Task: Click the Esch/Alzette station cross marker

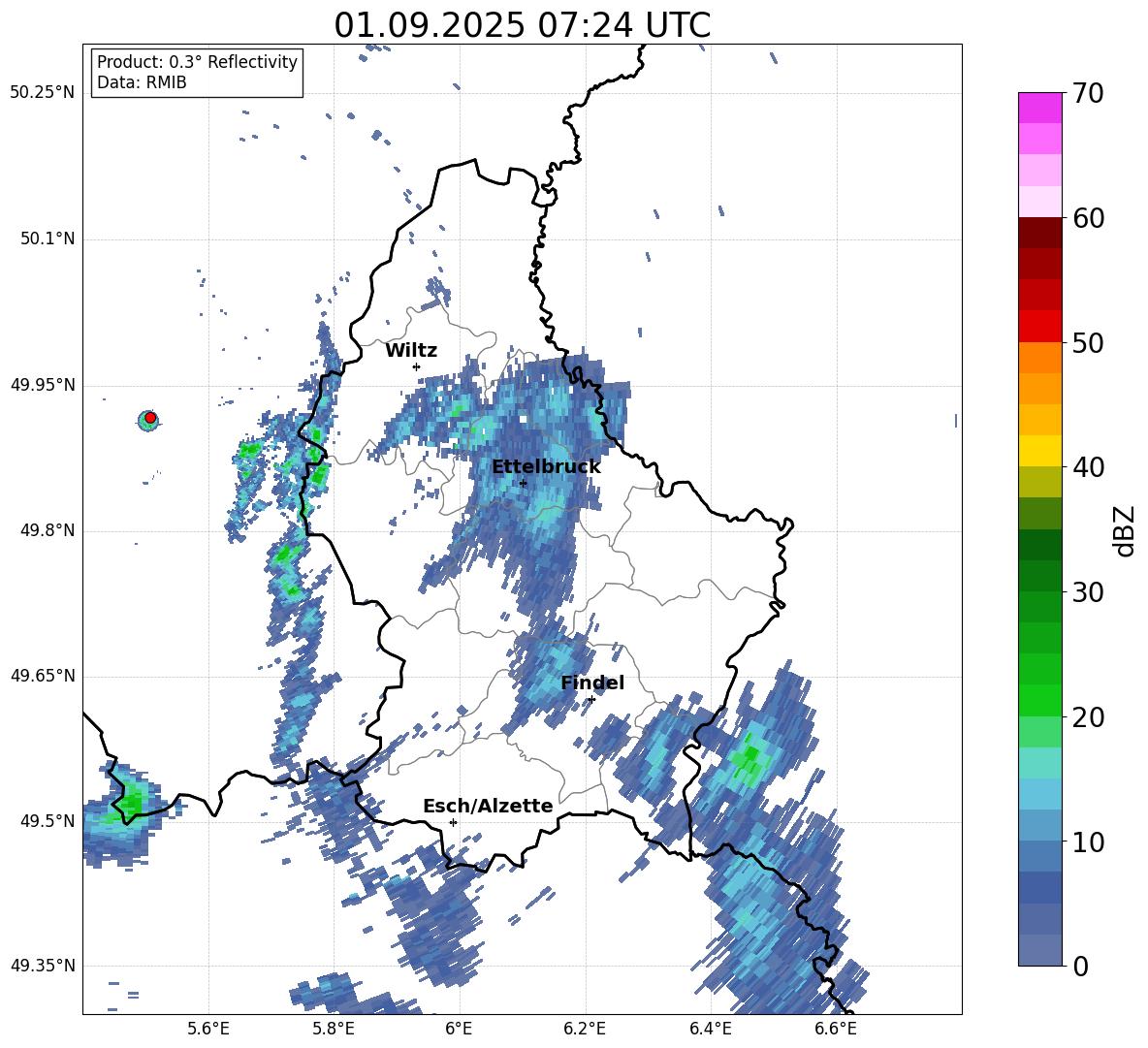Action: [x=453, y=822]
